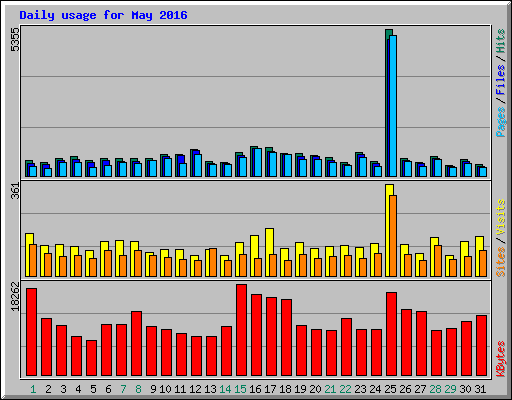The width and height of the screenshot is (512, 400).
Task: Click the 'Pages' legend label
Action: pyautogui.click(x=501, y=122)
